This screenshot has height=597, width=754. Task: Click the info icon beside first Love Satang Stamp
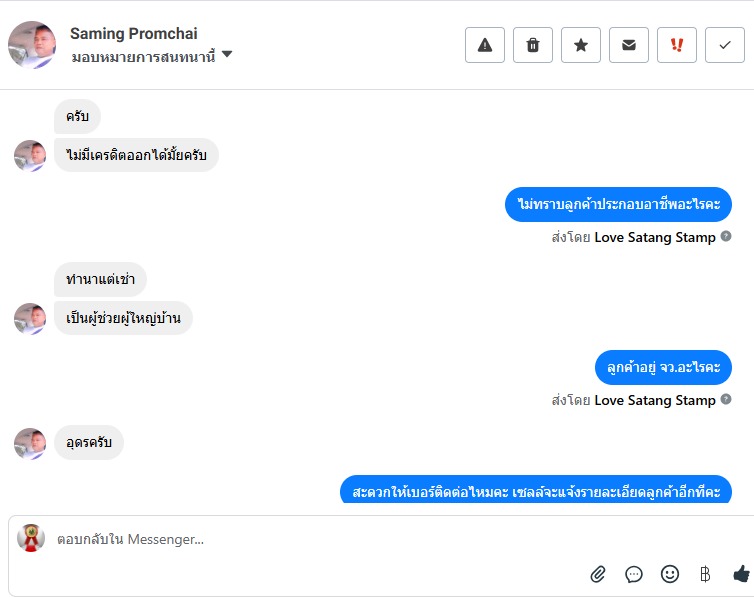[726, 237]
